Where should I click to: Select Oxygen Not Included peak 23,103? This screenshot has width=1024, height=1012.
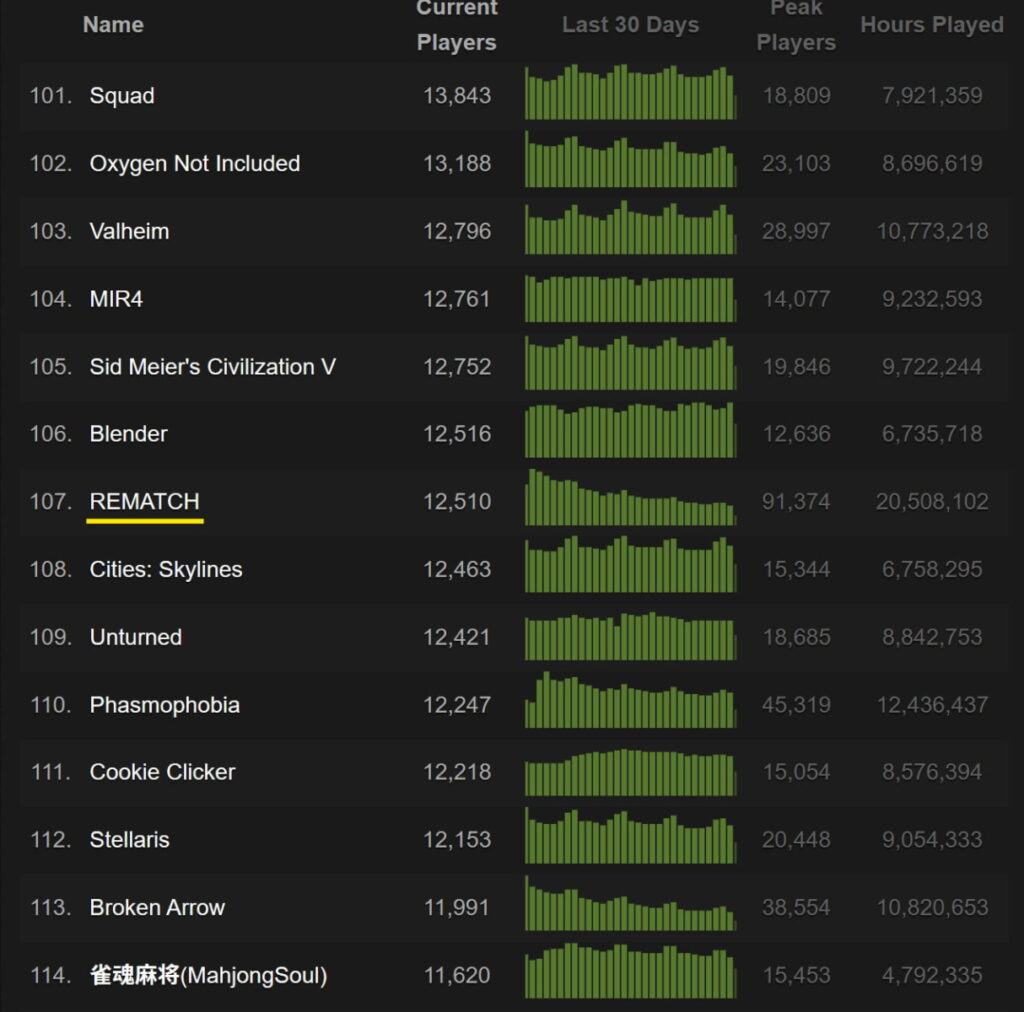(x=796, y=163)
